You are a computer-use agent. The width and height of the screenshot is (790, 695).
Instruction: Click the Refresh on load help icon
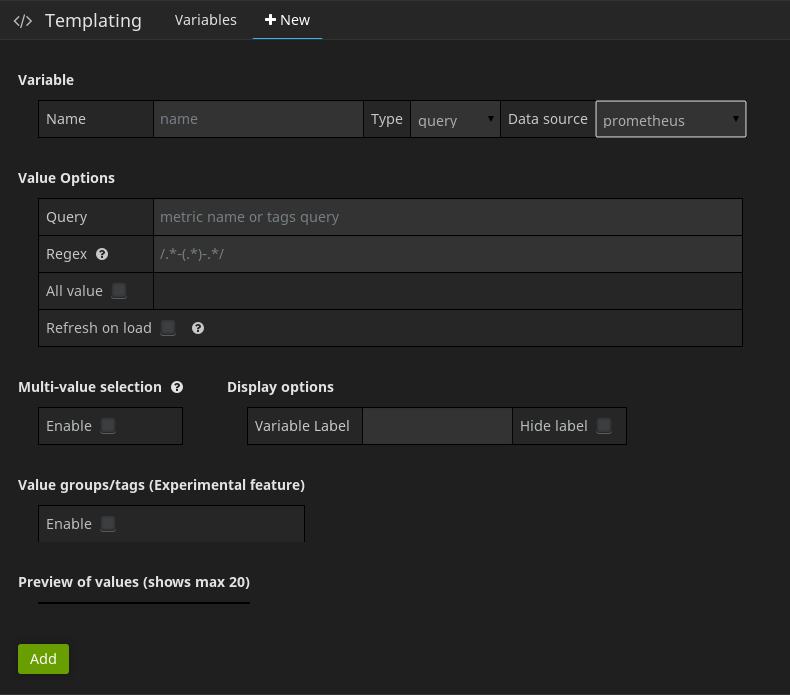pos(198,328)
